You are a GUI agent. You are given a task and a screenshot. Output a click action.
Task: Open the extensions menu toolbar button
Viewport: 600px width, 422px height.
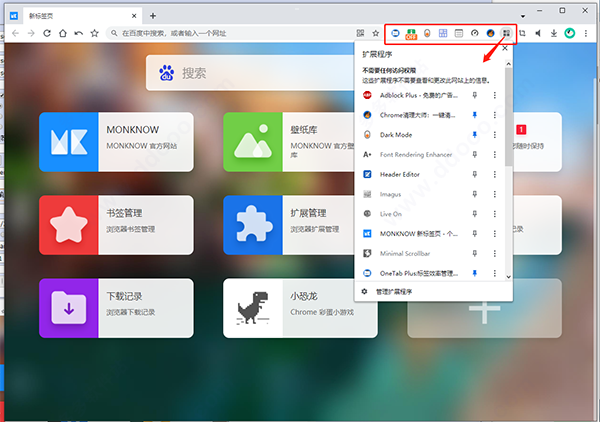(506, 33)
